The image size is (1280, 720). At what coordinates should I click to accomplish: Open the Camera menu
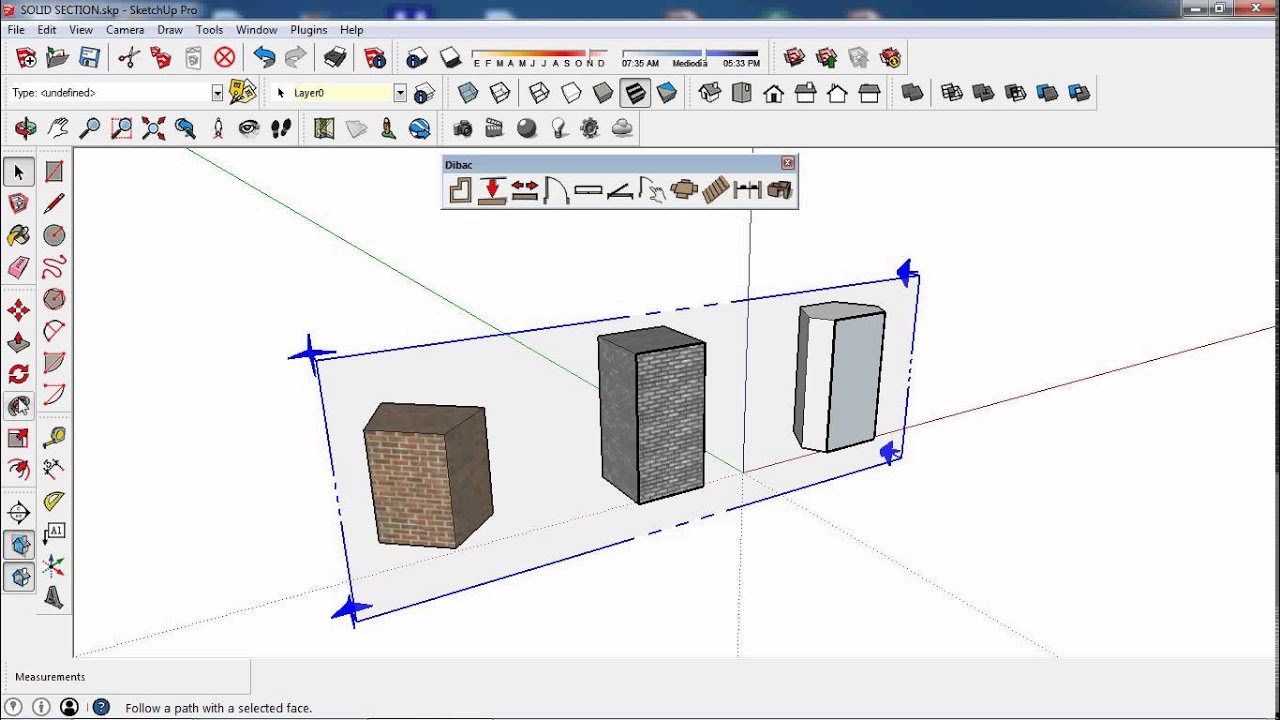pos(125,30)
